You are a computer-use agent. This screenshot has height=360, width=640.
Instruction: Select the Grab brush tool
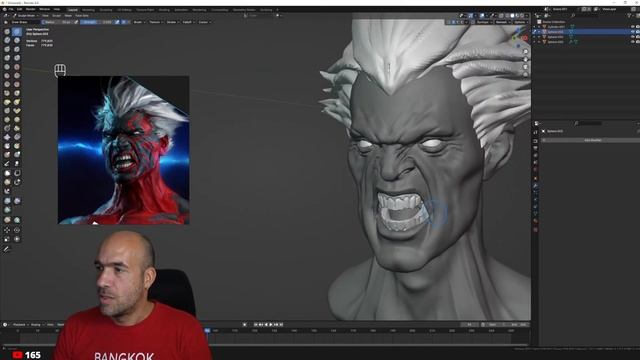point(17,93)
